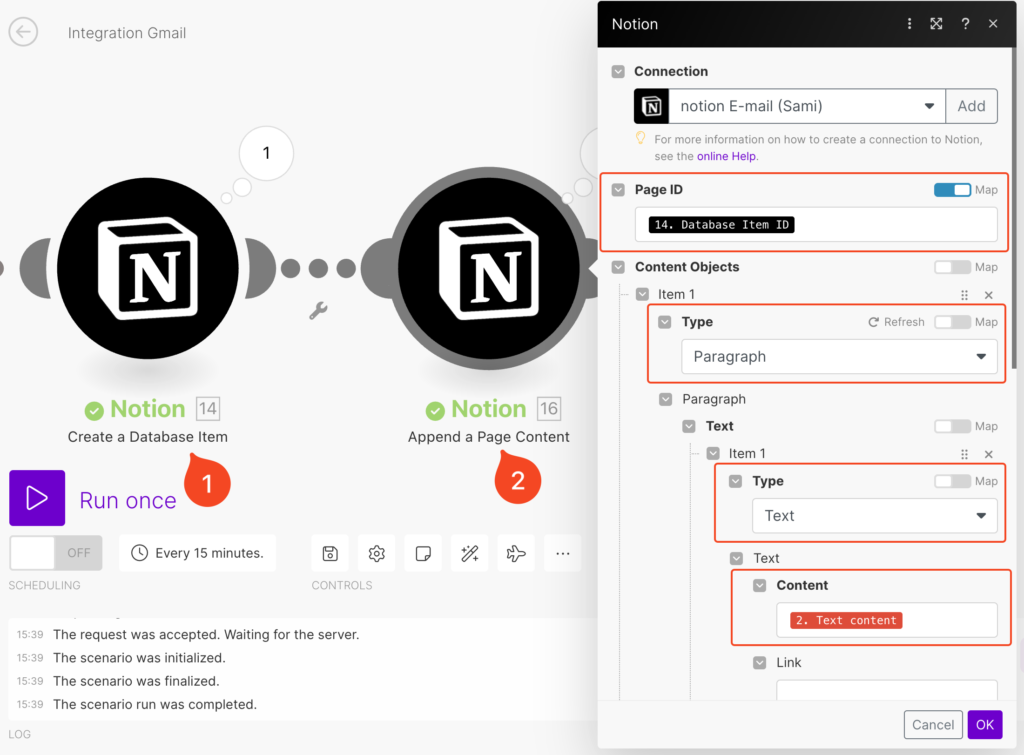Remove Text Item 1 with the X

989,454
